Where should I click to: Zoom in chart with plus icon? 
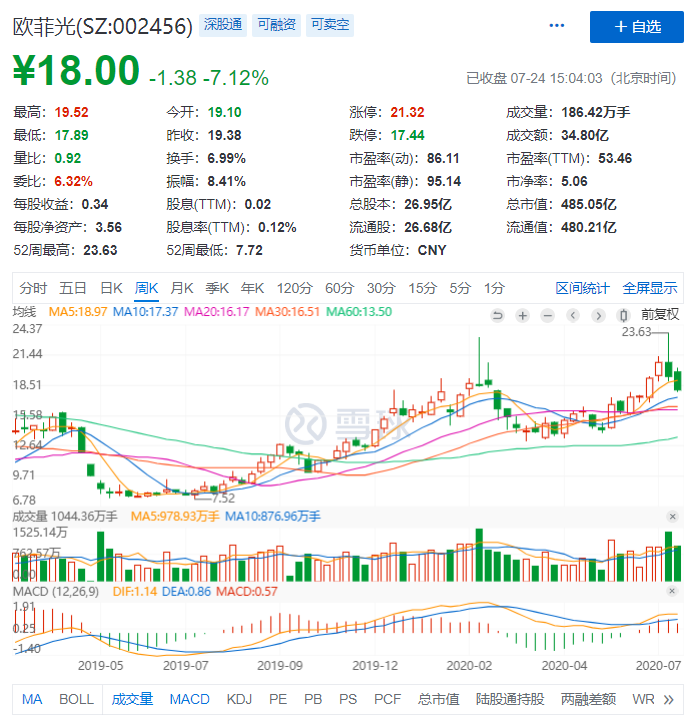click(523, 316)
